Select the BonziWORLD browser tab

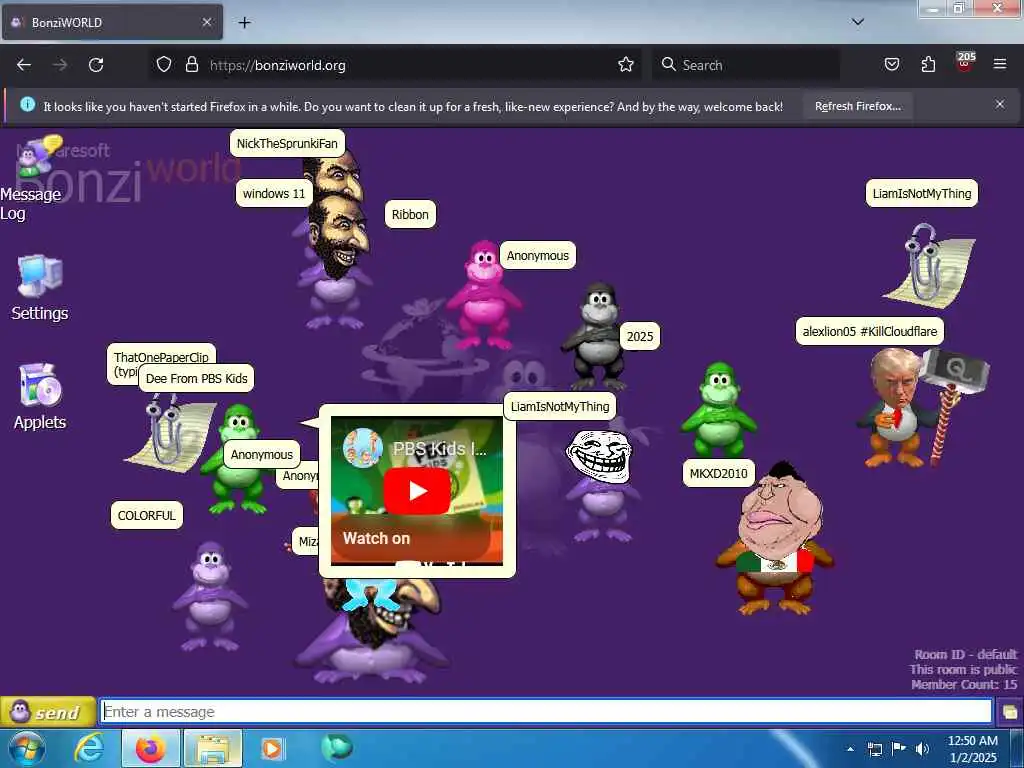(x=112, y=22)
